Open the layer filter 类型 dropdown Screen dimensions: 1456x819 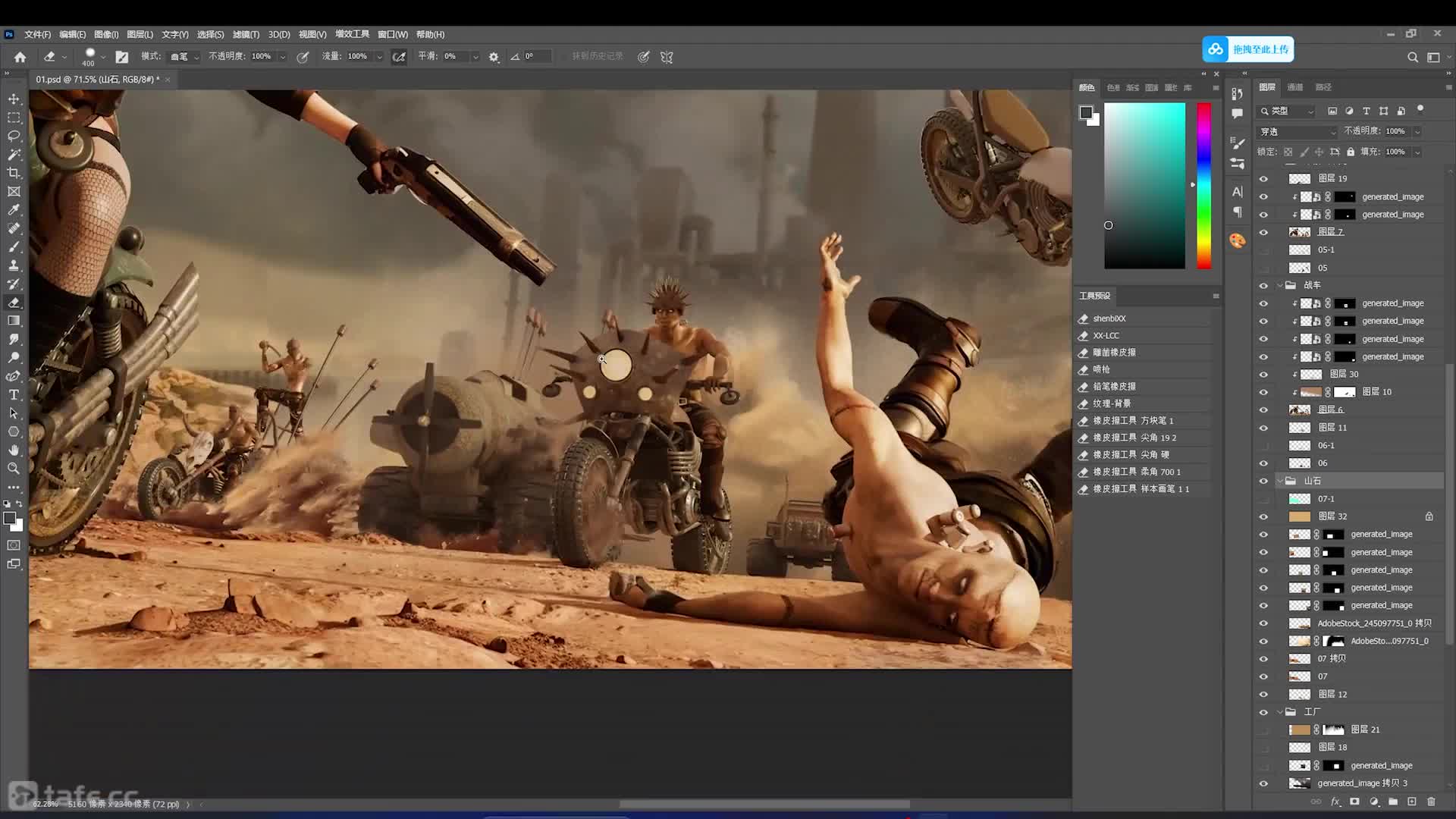pyautogui.click(x=1286, y=111)
